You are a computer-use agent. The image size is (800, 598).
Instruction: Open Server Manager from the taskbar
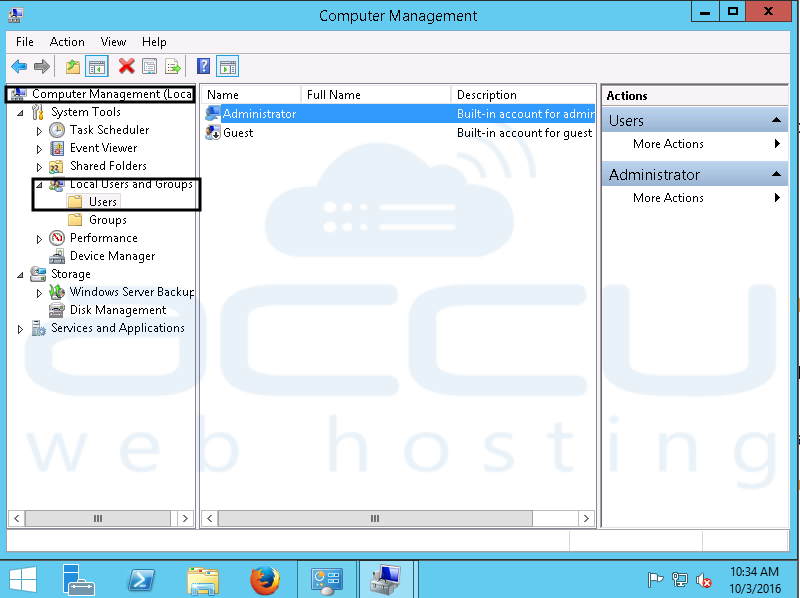pyautogui.click(x=78, y=580)
